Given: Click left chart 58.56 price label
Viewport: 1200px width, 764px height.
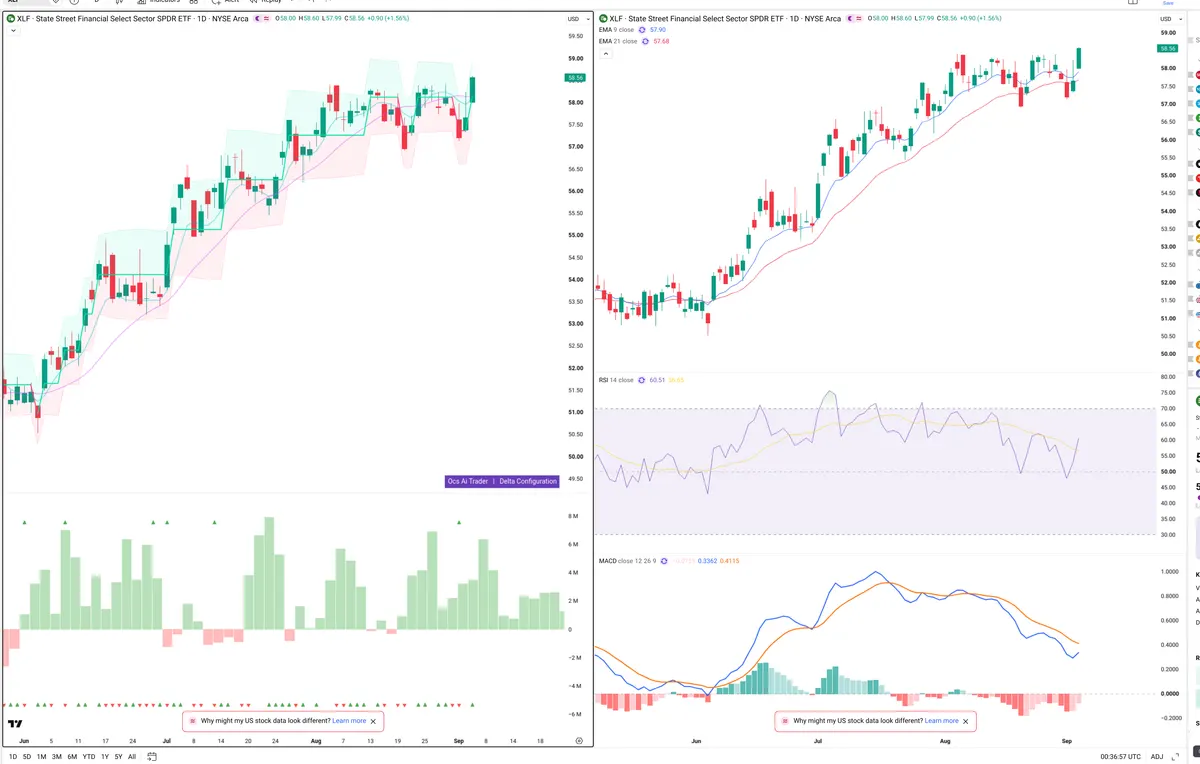Looking at the screenshot, I should (x=575, y=77).
